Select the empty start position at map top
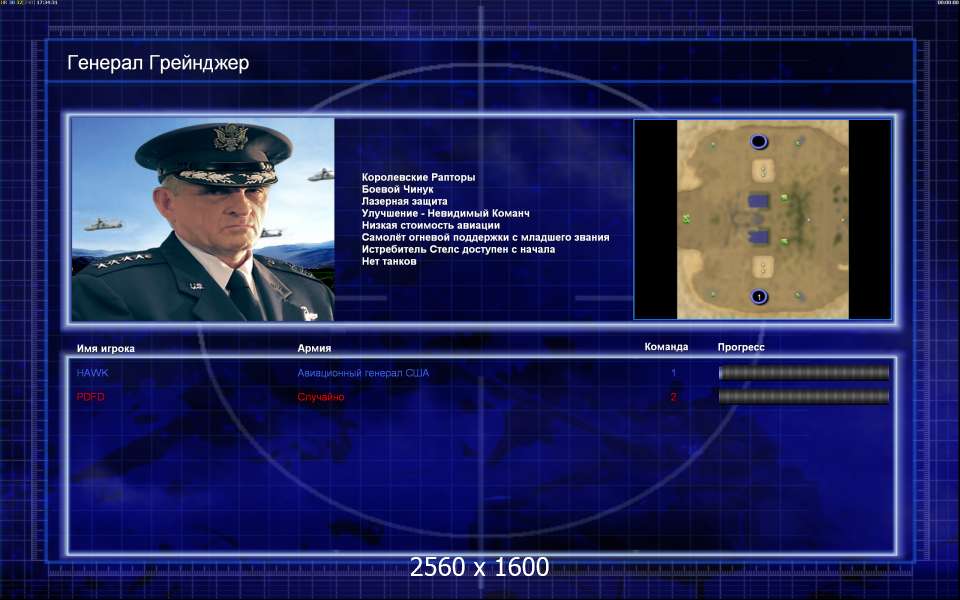The image size is (960, 600). pos(758,142)
